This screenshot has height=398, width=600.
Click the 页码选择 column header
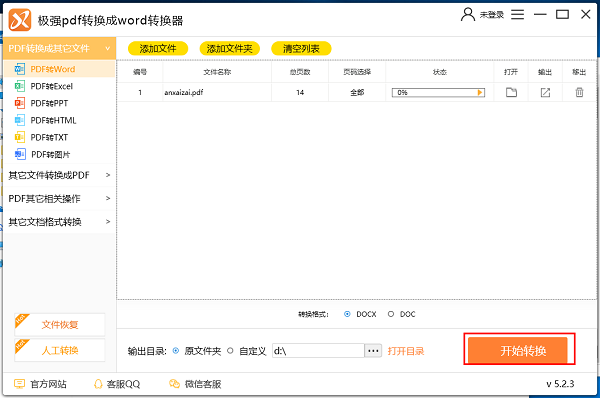click(x=357, y=72)
